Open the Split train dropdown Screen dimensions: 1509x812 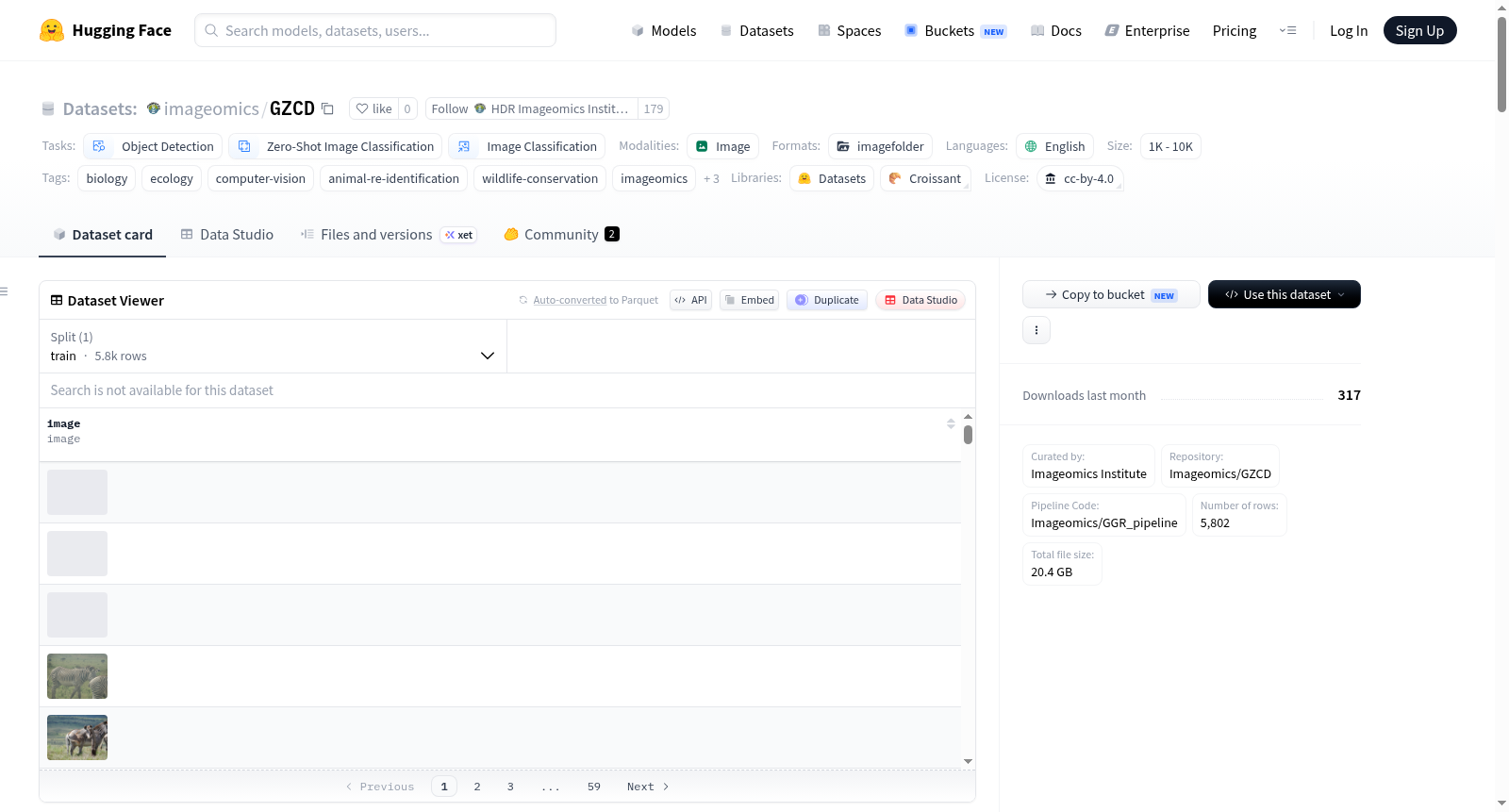click(273, 346)
